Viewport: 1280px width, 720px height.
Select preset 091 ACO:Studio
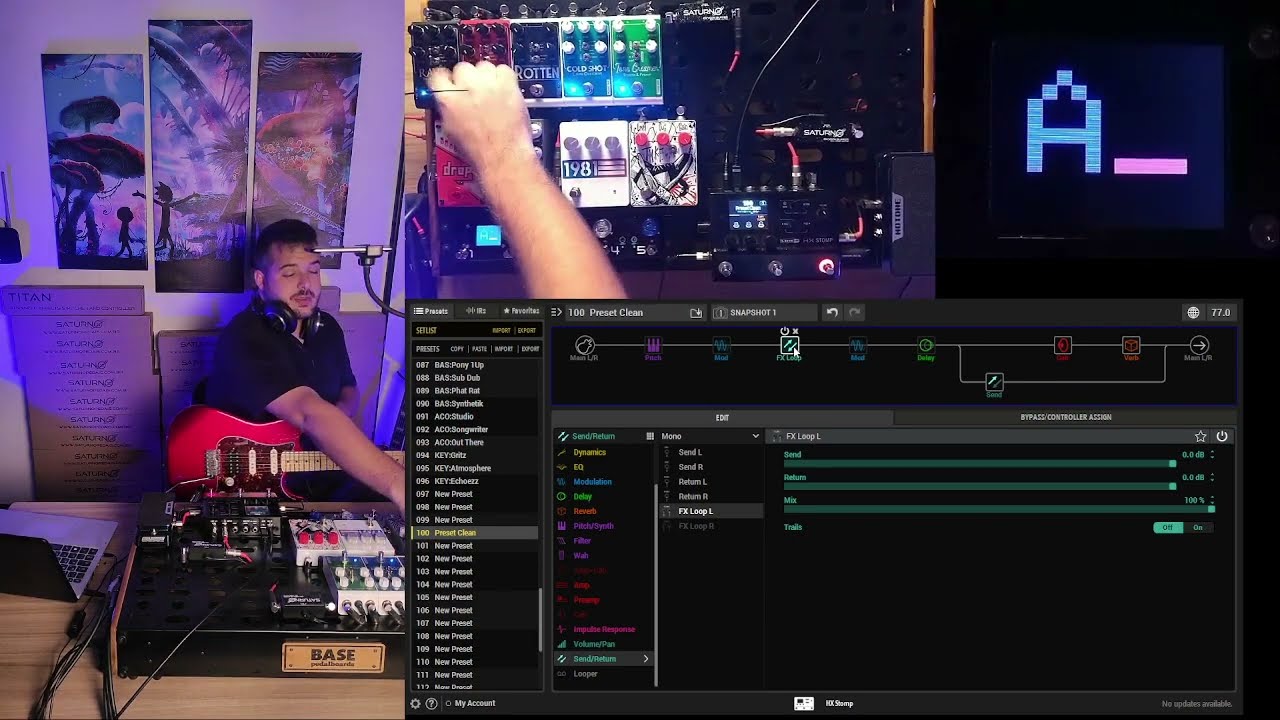(x=475, y=416)
